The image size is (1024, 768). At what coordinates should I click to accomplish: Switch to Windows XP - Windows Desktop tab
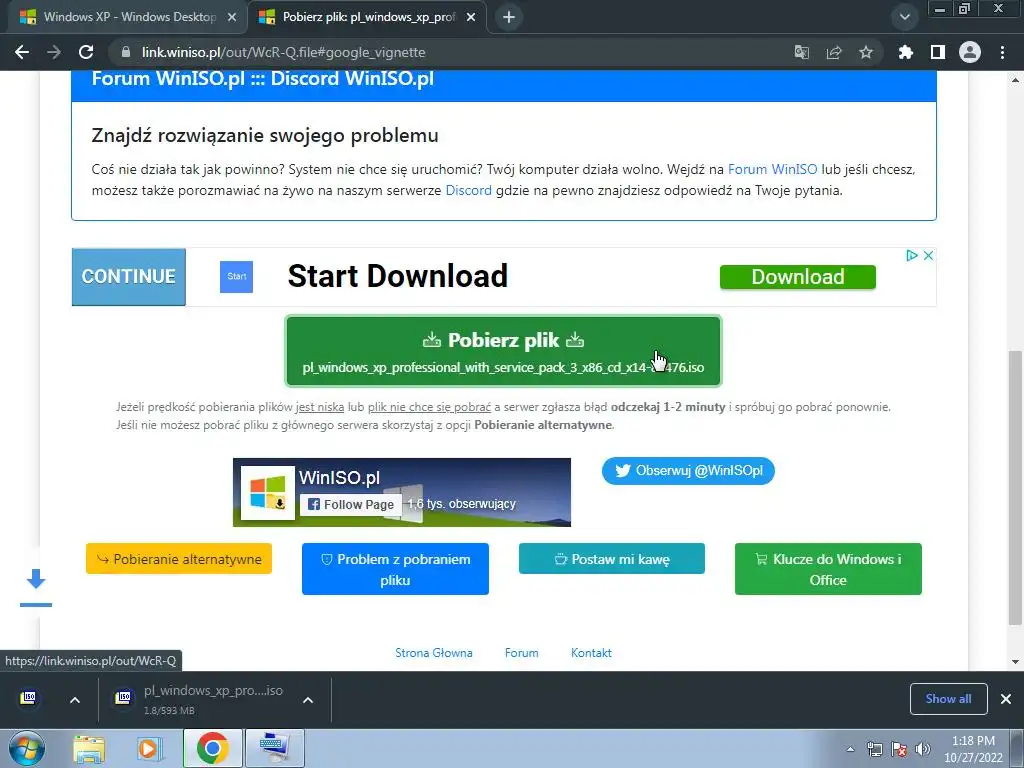pyautogui.click(x=129, y=17)
